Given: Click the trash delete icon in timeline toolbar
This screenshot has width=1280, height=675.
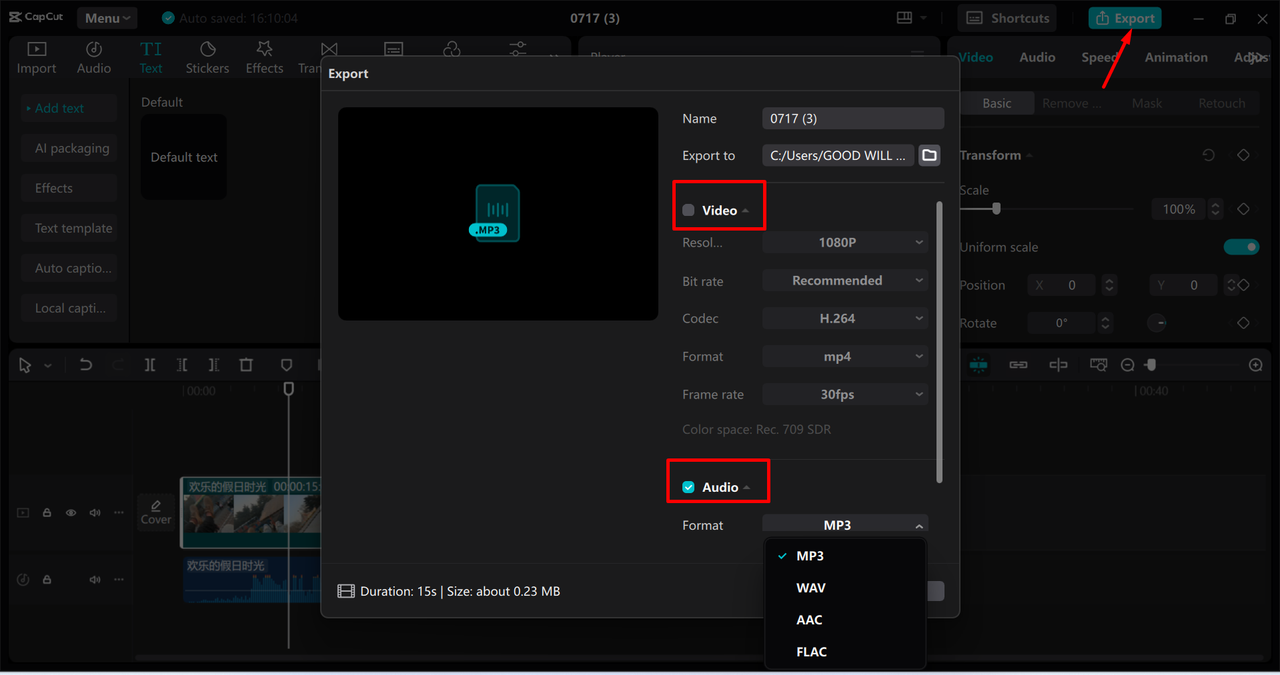Looking at the screenshot, I should (246, 365).
